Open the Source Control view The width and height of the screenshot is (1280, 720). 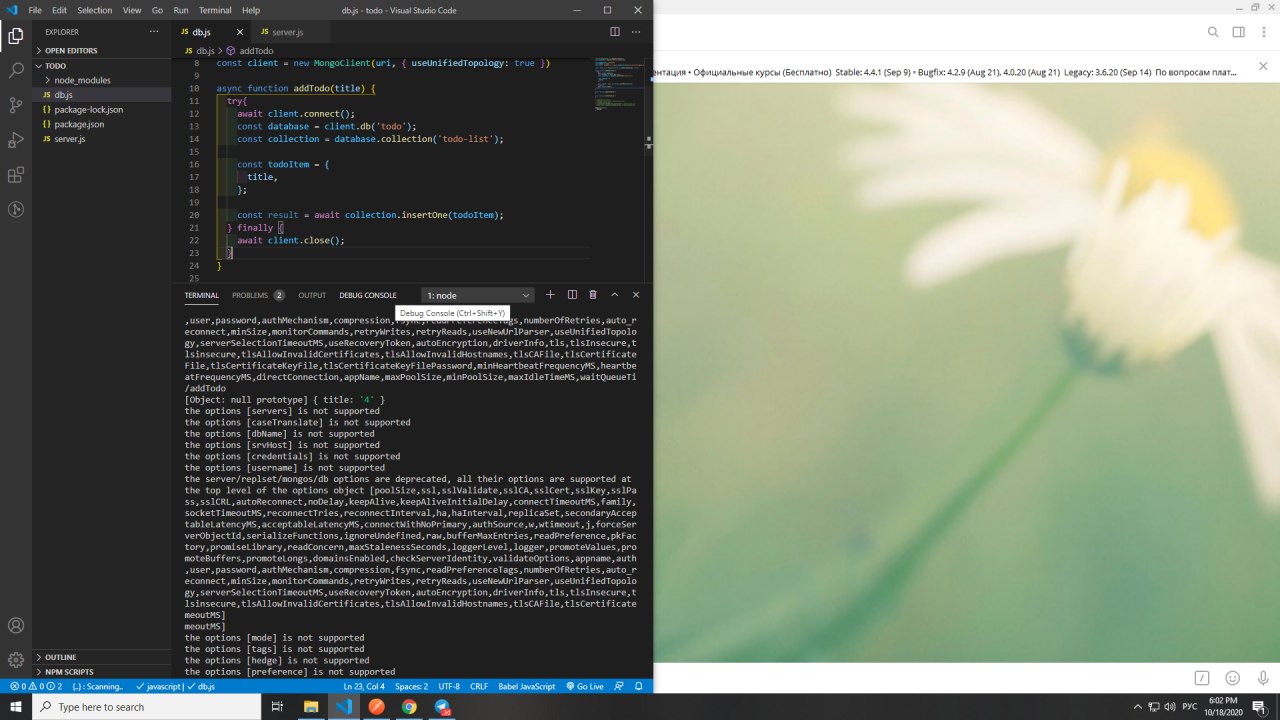(16, 105)
